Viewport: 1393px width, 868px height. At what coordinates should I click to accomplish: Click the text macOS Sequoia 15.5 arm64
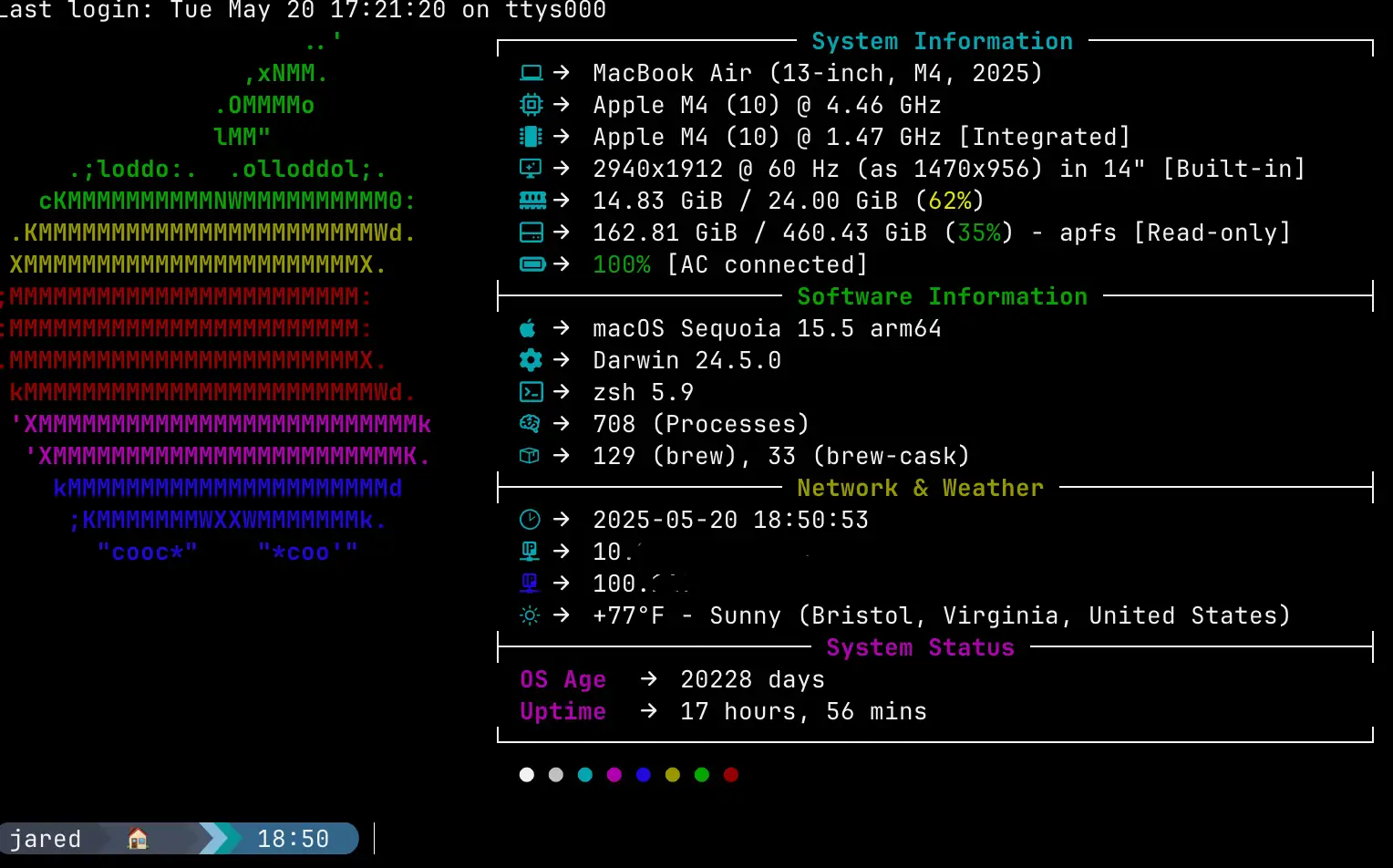tap(767, 328)
